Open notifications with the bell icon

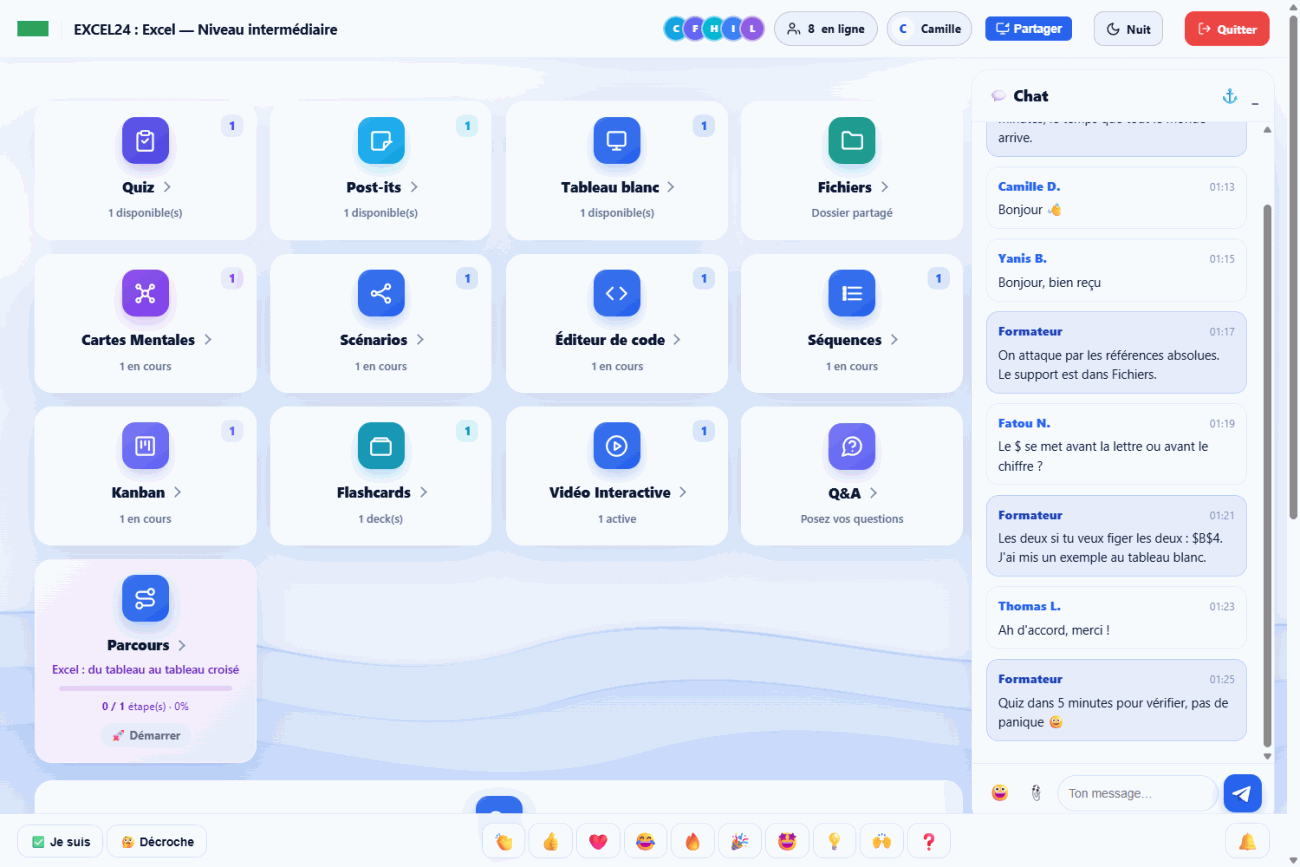click(1247, 841)
